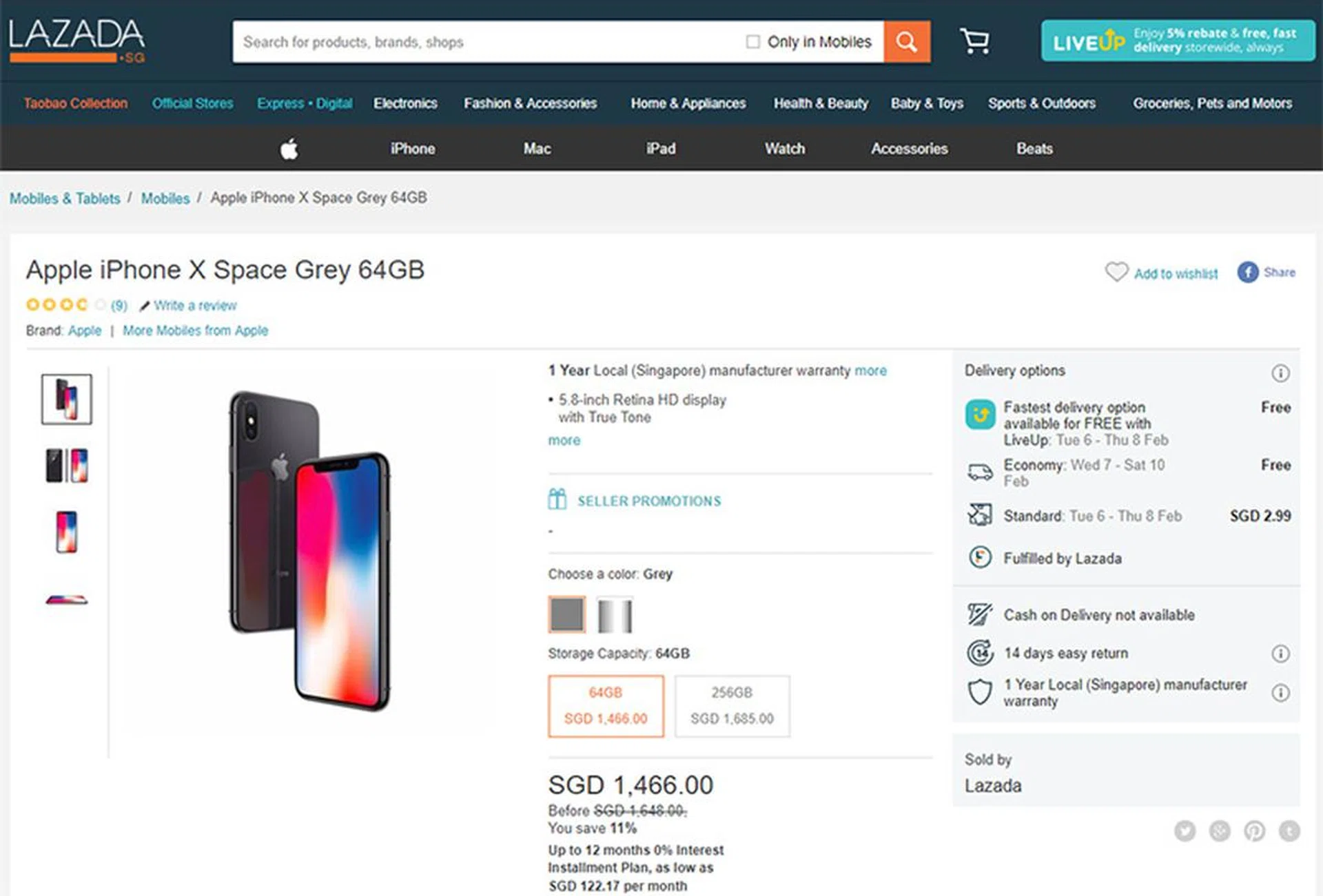Go to the Health & Beauty menu
The image size is (1323, 896).
(820, 103)
